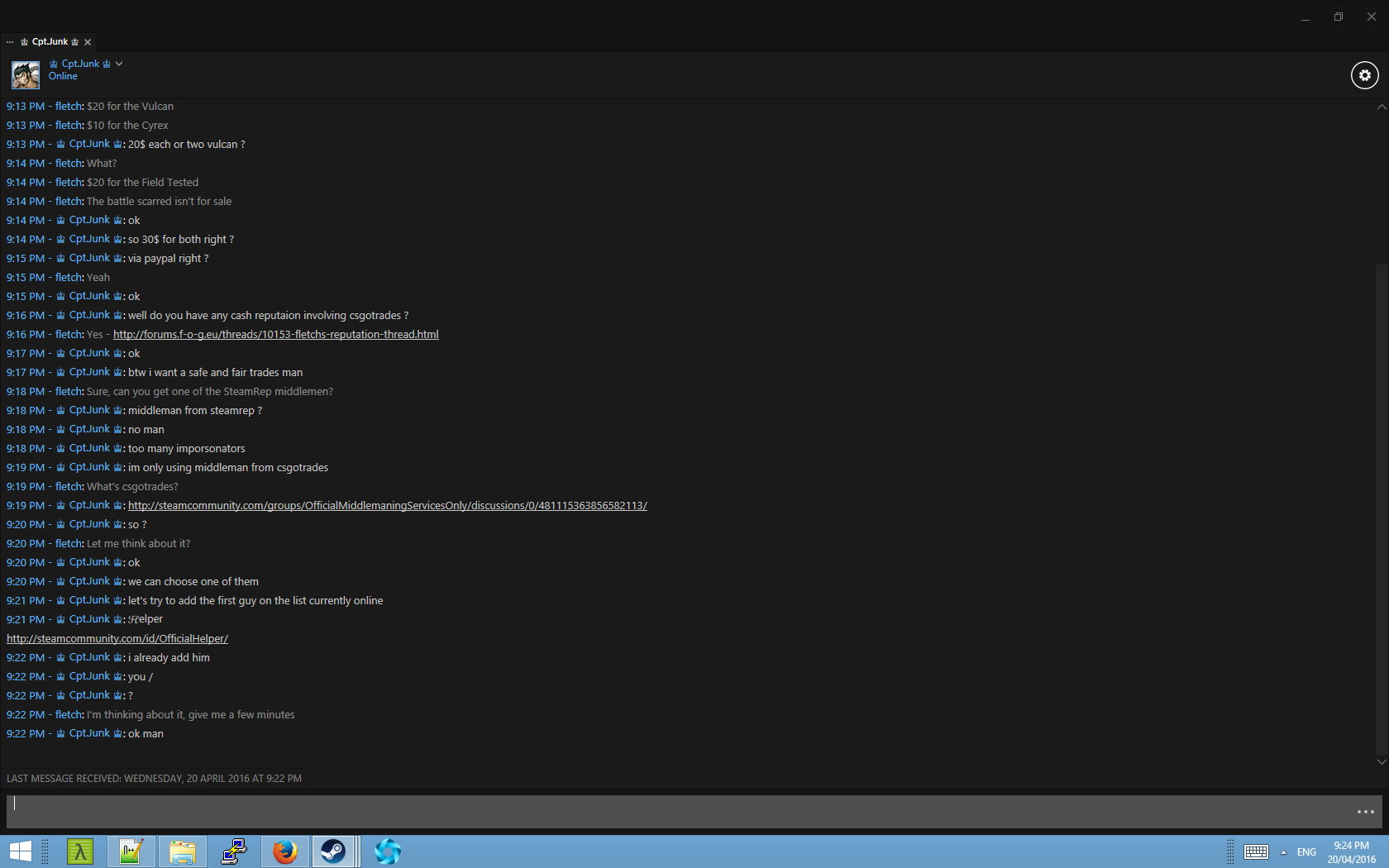Open Notepad++ from the taskbar
Screen dimensions: 1389x868
pos(131,851)
